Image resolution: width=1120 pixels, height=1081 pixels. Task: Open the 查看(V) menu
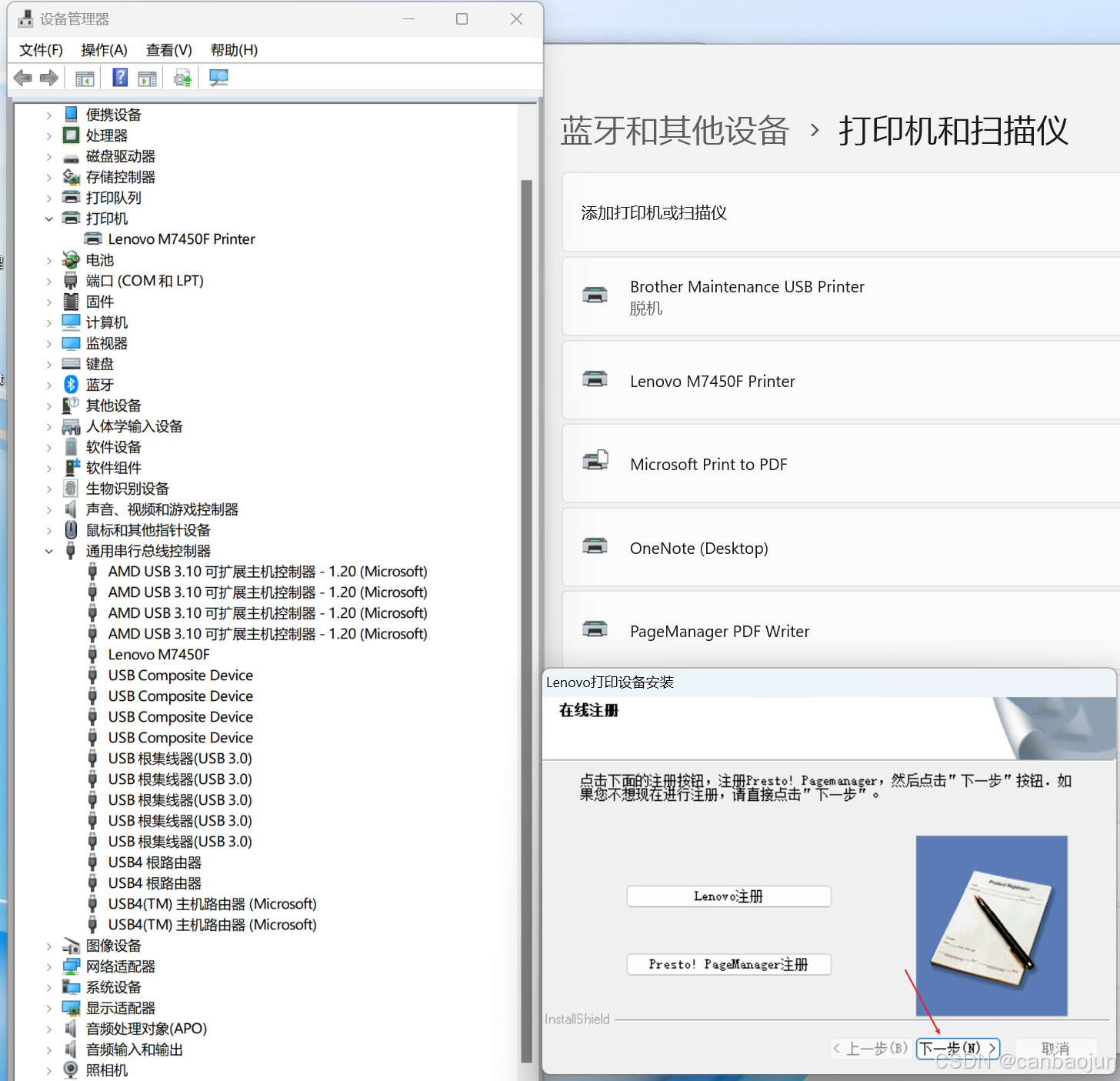point(168,50)
